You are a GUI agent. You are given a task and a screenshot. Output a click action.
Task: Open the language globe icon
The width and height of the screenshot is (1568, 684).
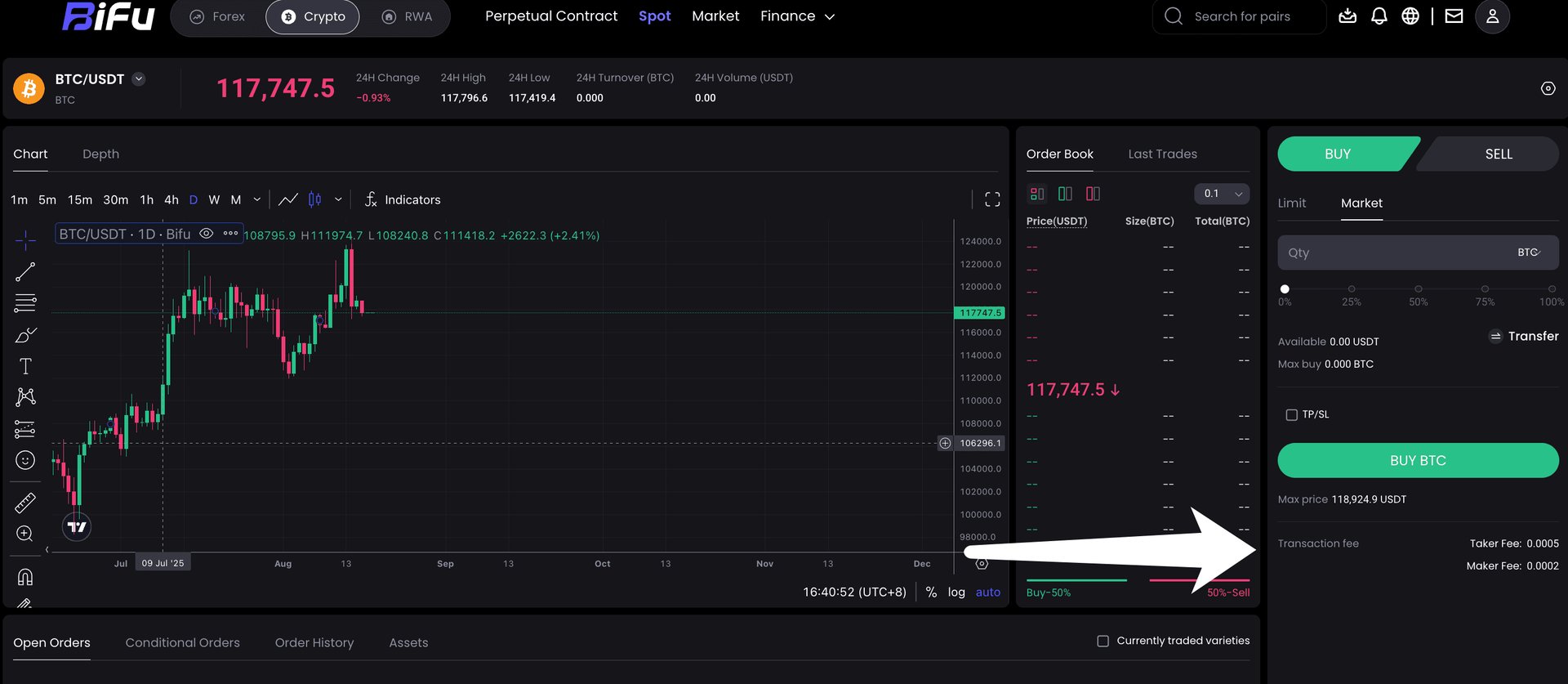pos(1410,16)
